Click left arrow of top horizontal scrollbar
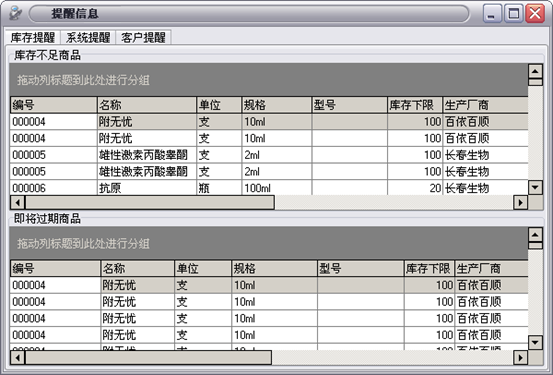The width and height of the screenshot is (553, 375). (17, 202)
